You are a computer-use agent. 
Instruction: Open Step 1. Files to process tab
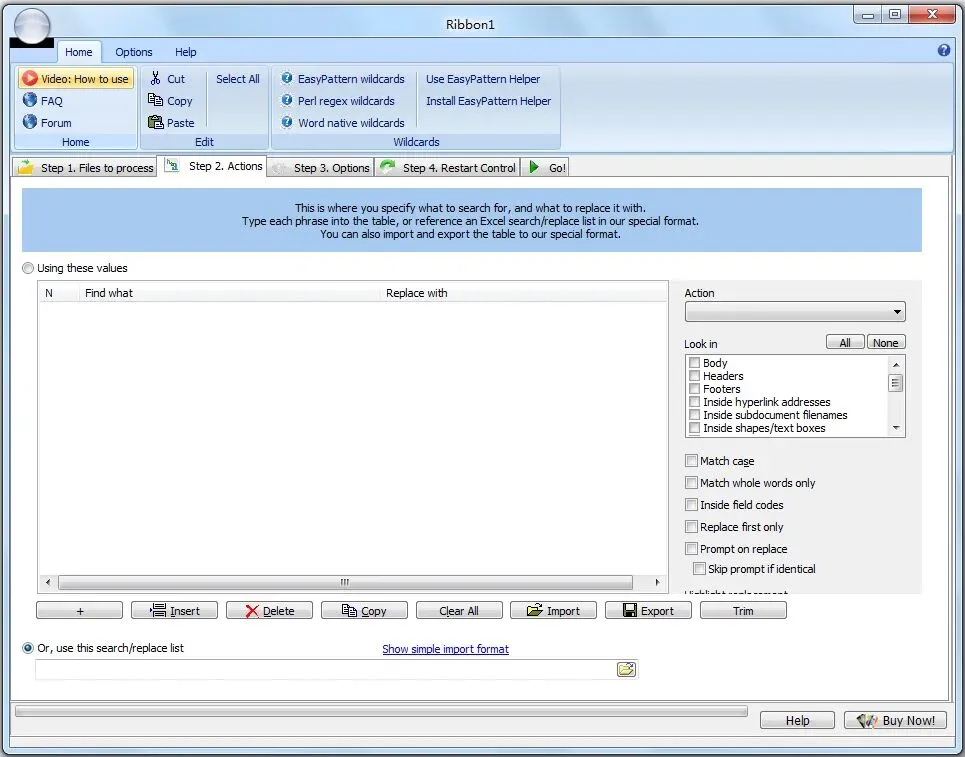85,167
